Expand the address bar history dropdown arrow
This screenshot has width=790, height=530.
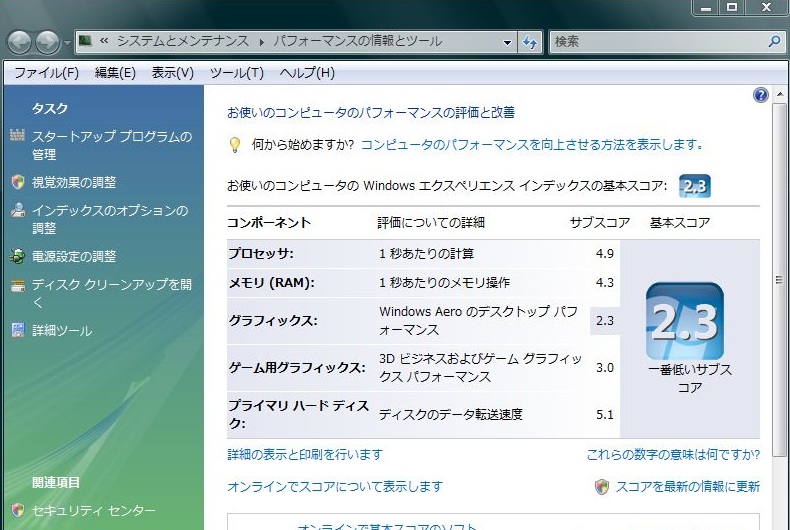(507, 42)
